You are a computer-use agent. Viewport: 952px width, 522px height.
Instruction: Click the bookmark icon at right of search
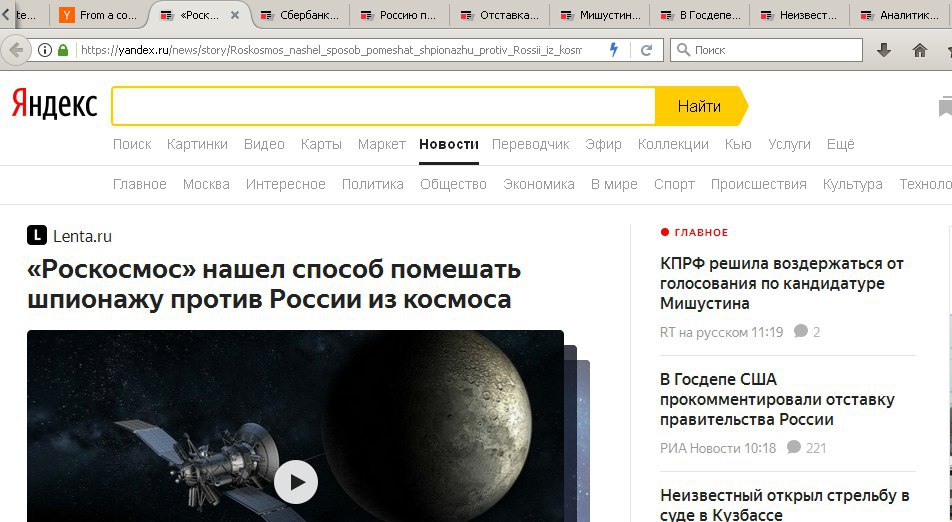945,106
